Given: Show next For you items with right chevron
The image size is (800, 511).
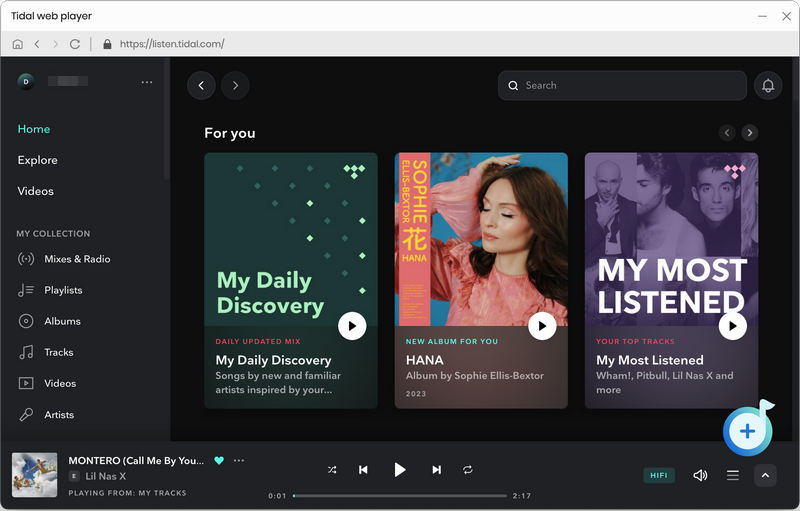Looking at the screenshot, I should click(x=749, y=133).
